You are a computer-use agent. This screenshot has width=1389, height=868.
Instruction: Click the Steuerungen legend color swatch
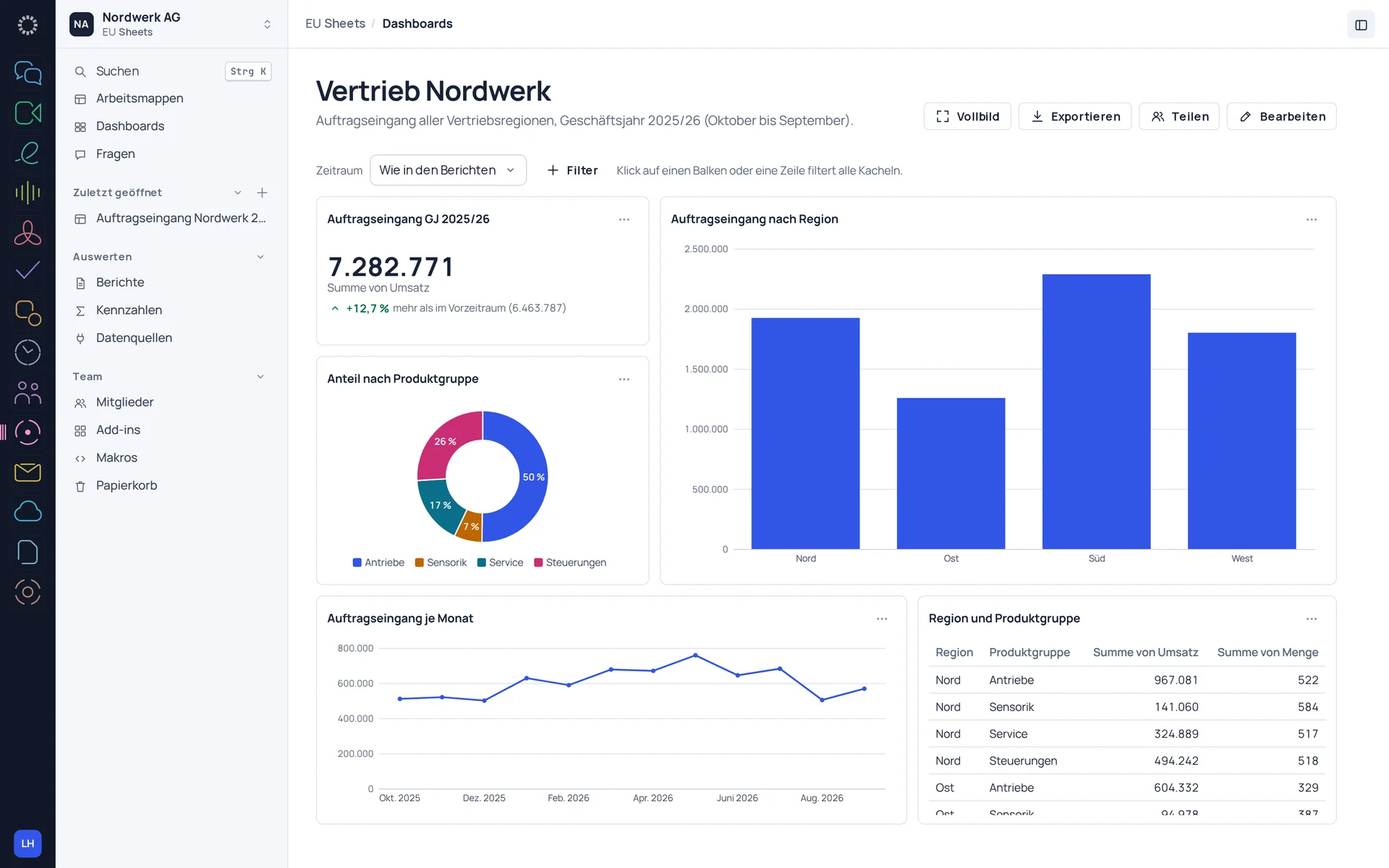tap(538, 563)
